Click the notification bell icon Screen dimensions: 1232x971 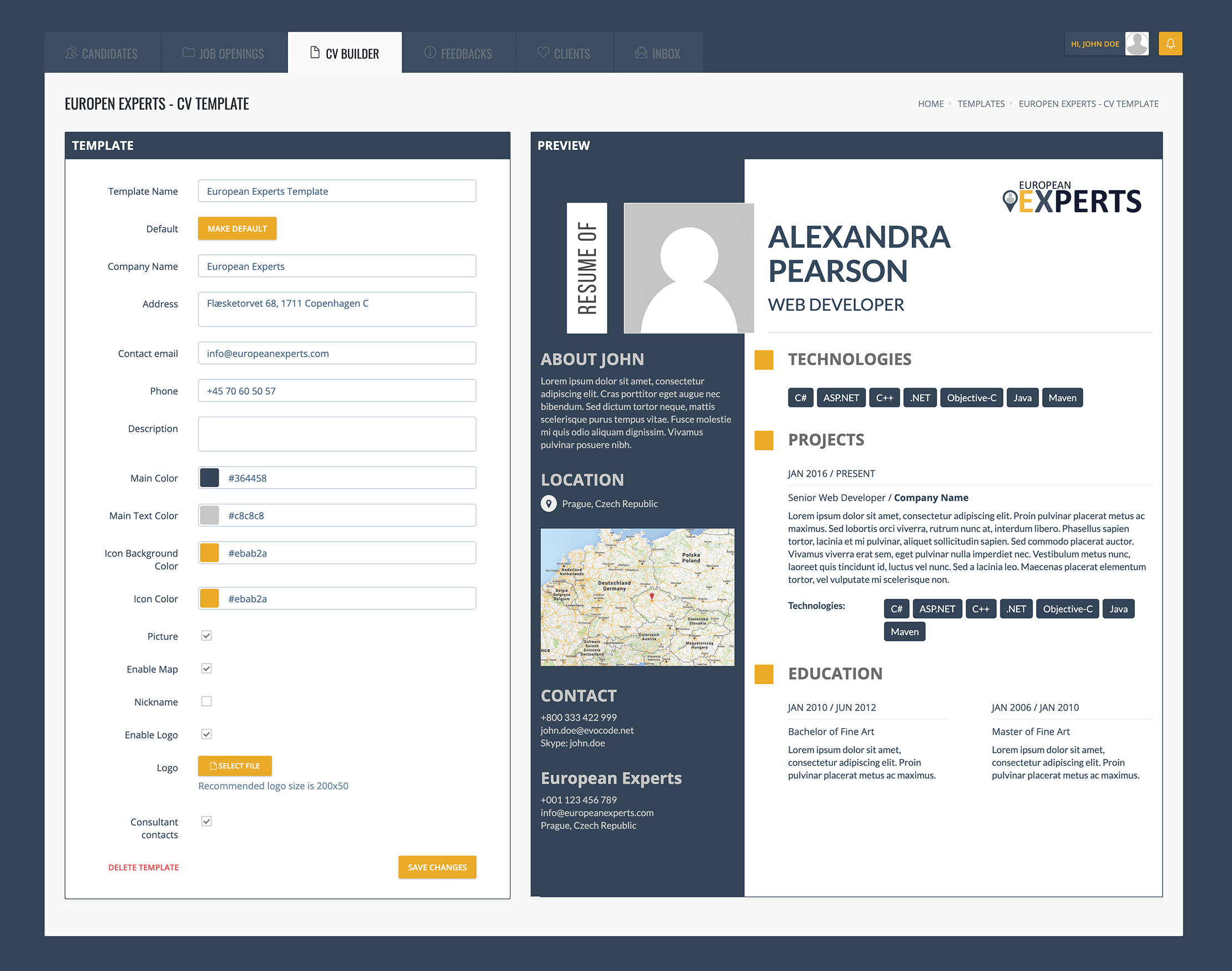[x=1170, y=44]
